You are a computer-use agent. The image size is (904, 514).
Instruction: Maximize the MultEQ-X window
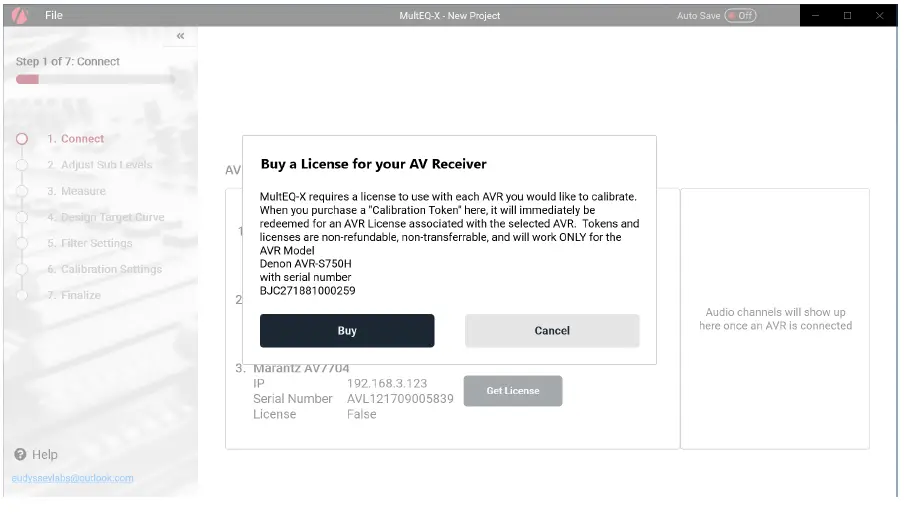pos(848,16)
